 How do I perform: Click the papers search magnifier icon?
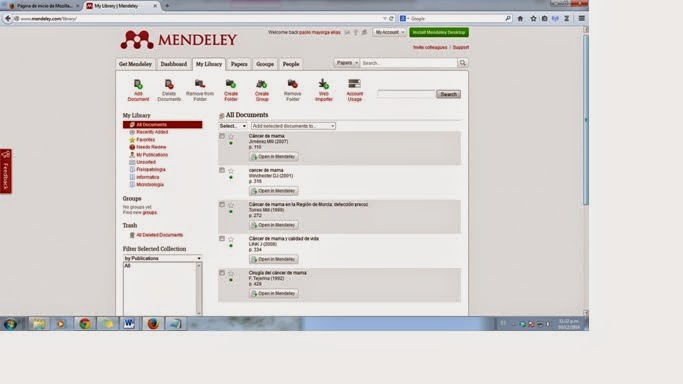point(463,63)
